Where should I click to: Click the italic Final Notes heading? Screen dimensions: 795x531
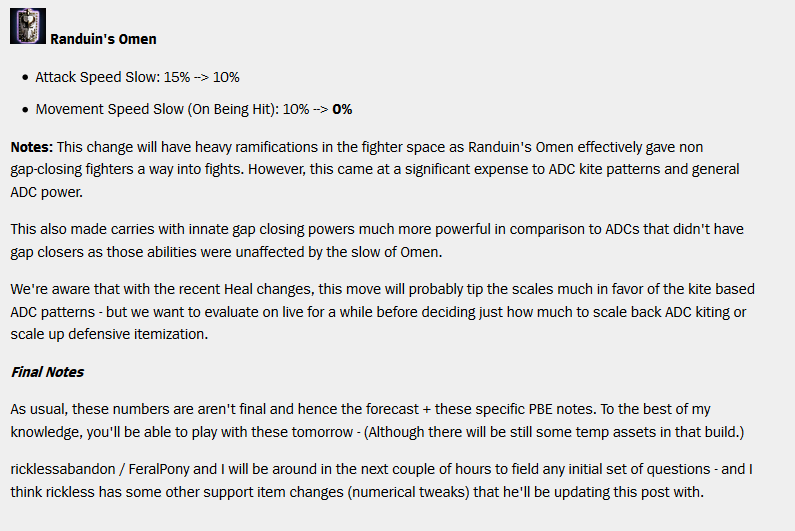click(x=47, y=372)
